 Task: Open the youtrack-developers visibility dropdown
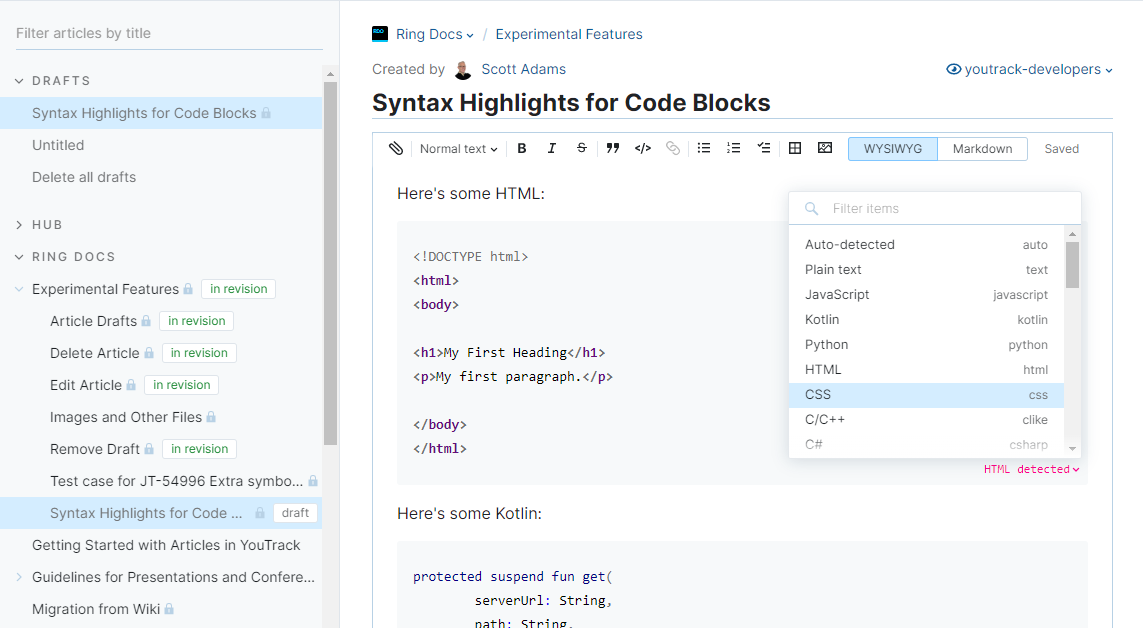1030,69
